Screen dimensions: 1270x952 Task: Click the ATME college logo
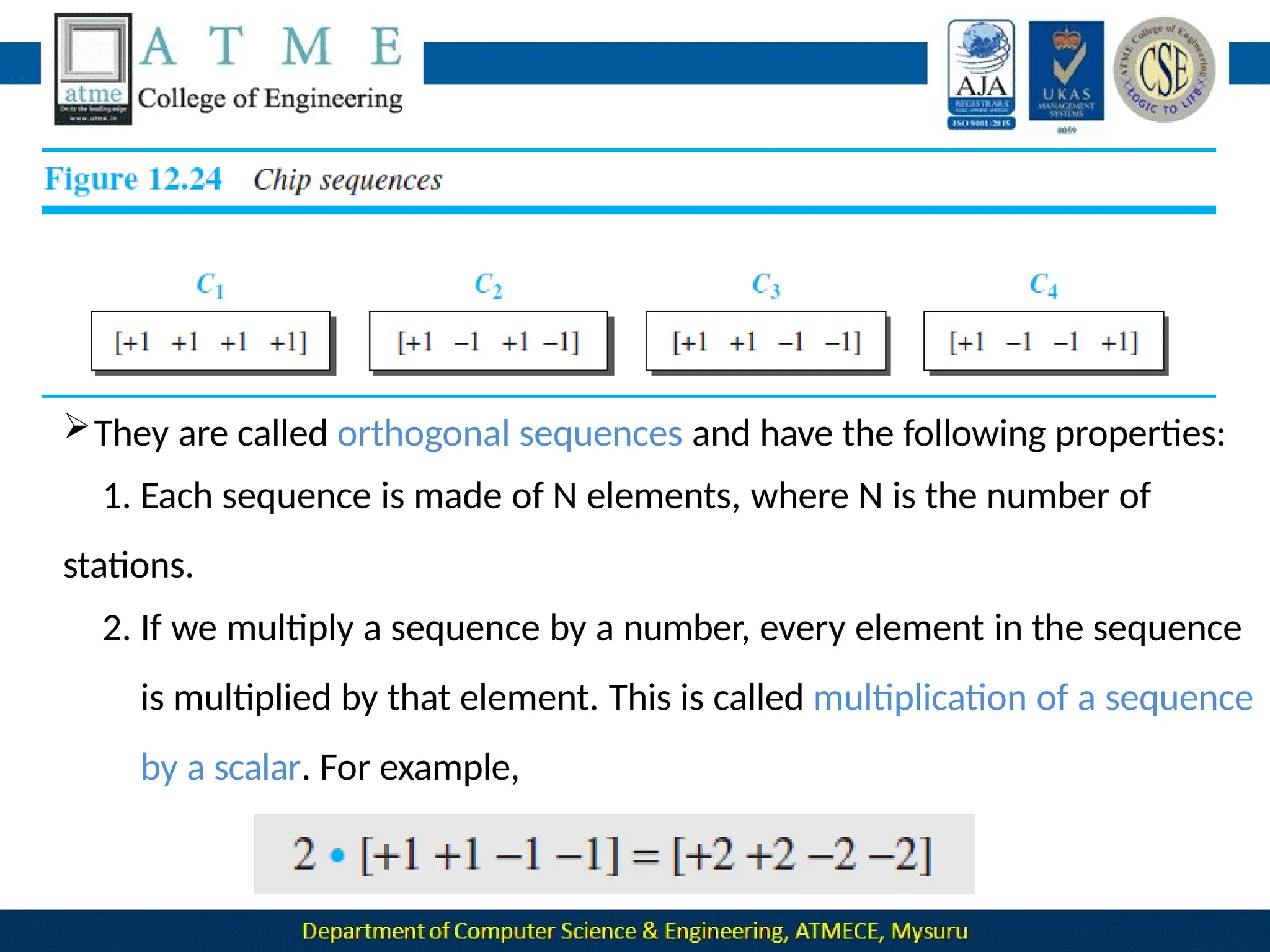93,69
